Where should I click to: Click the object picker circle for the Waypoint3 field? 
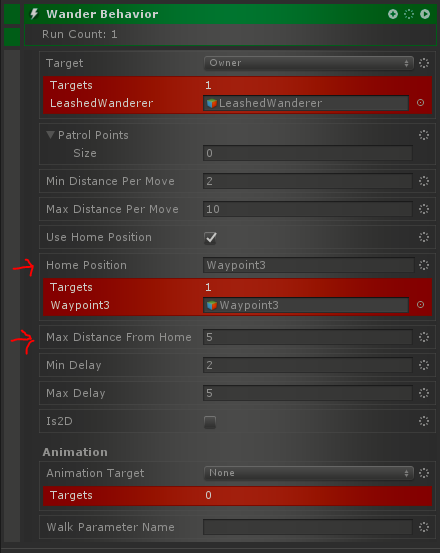point(420,305)
